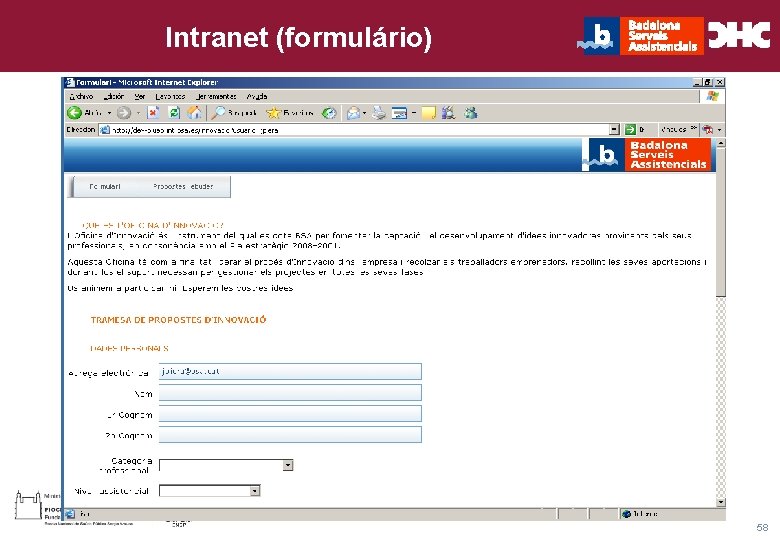Open the Favoritos menu
Image resolution: width=780 pixels, height=540 pixels.
[x=170, y=96]
